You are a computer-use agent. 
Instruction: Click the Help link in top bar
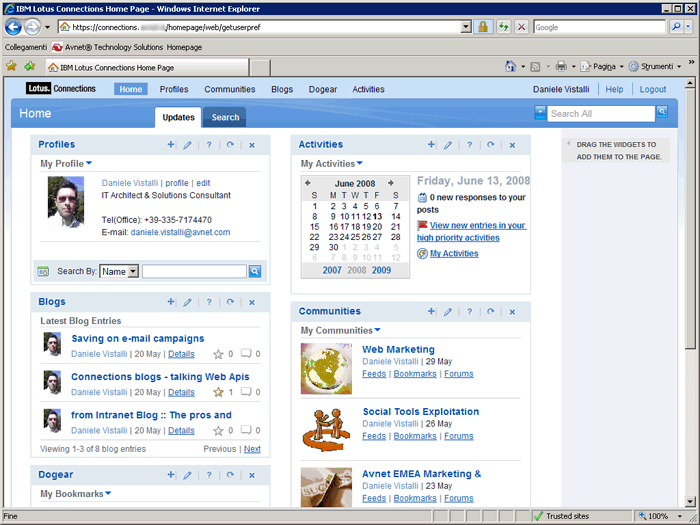(614, 89)
